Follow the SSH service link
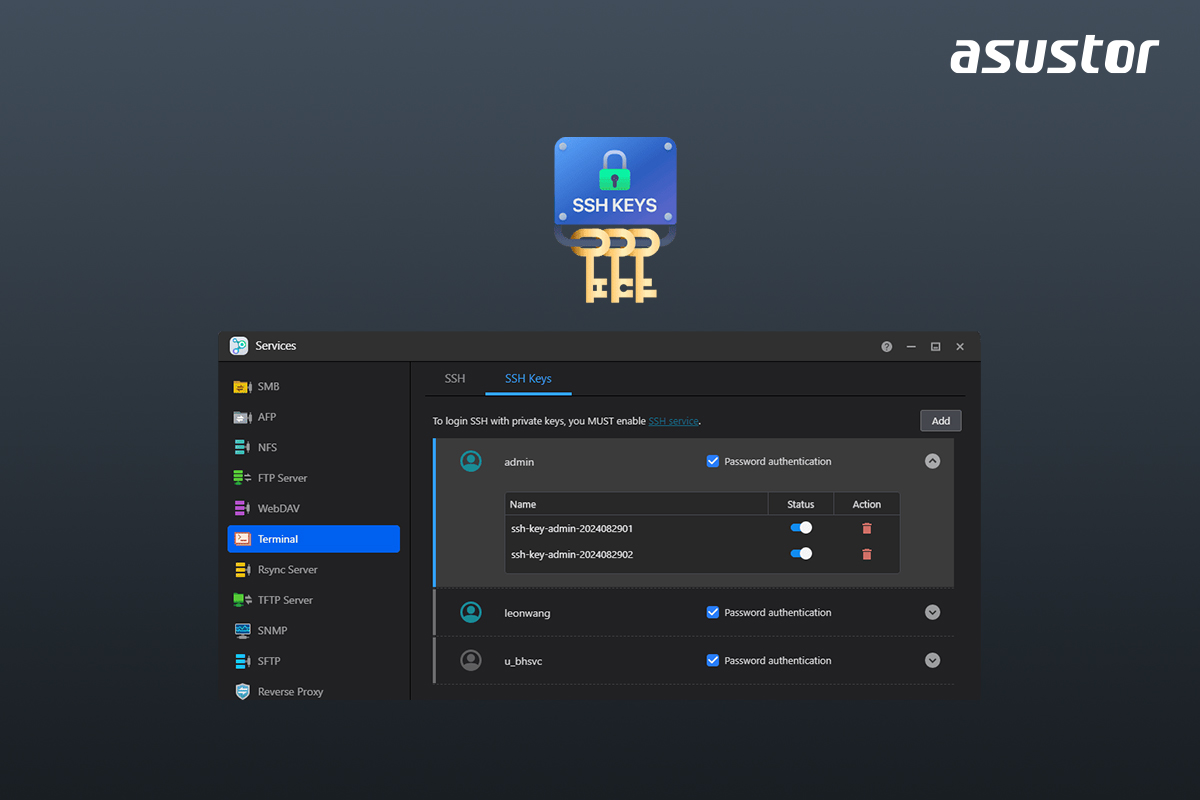The width and height of the screenshot is (1200, 800). click(673, 422)
